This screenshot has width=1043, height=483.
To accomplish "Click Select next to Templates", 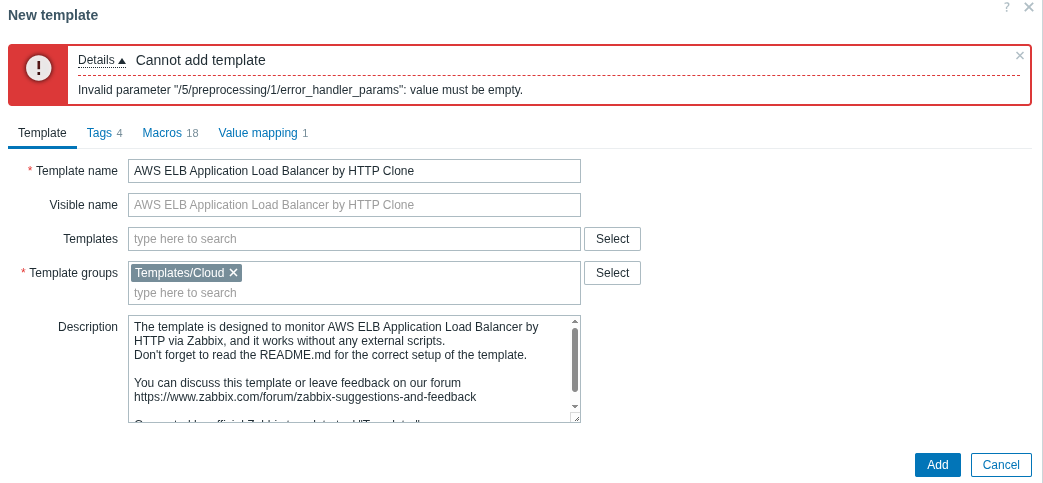I will coord(613,239).
